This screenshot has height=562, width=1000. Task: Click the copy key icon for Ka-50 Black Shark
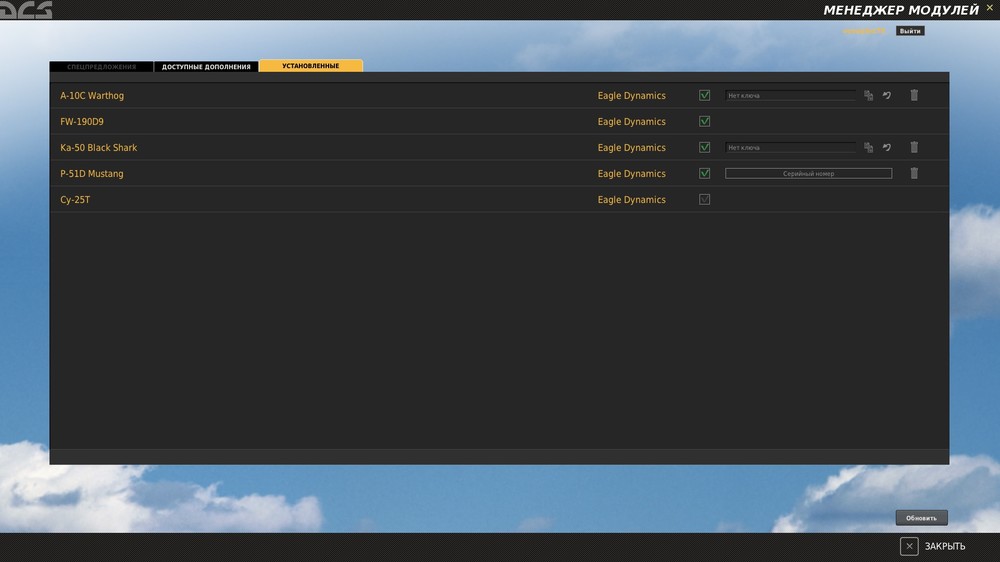click(868, 147)
